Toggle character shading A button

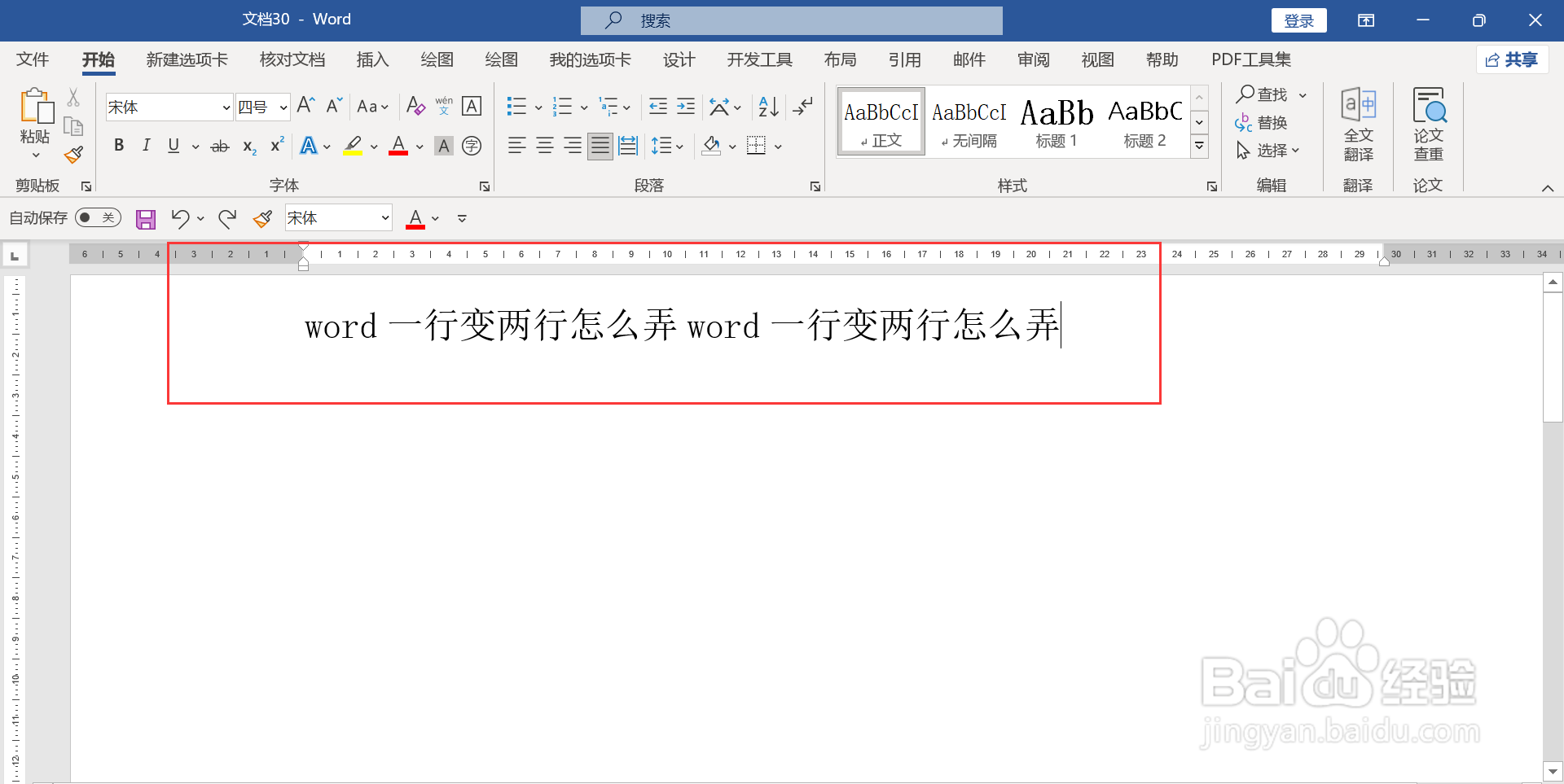click(x=444, y=146)
